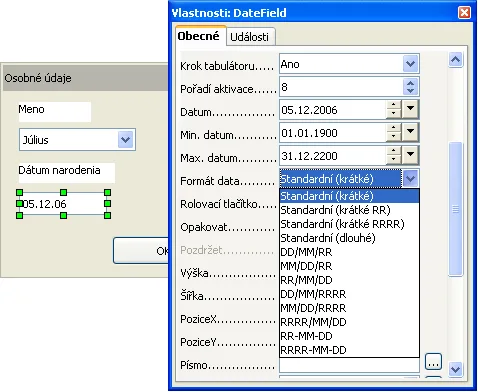Increase Pořadí aktivace with spinner up arrow
Viewport: 478px width, 392px height.
(410, 83)
